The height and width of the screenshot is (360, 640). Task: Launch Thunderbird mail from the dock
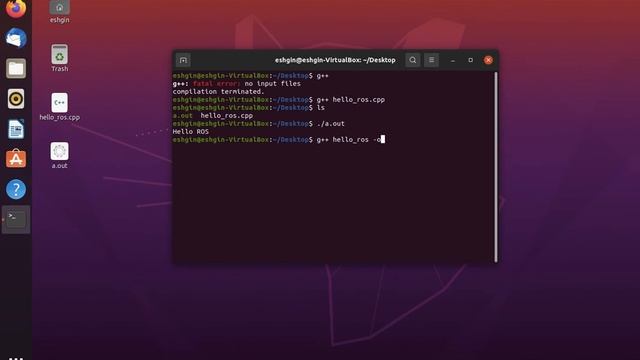16,38
